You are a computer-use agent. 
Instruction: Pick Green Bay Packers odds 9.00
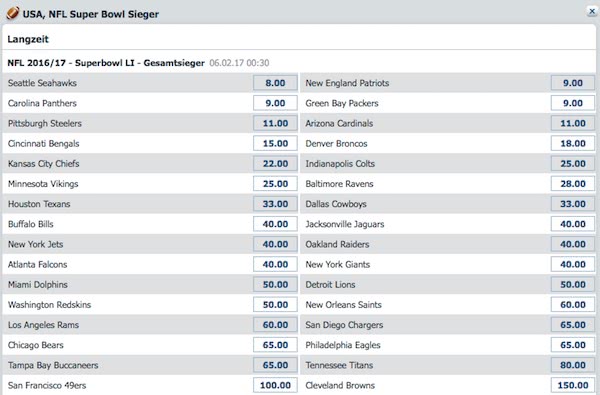tap(573, 103)
